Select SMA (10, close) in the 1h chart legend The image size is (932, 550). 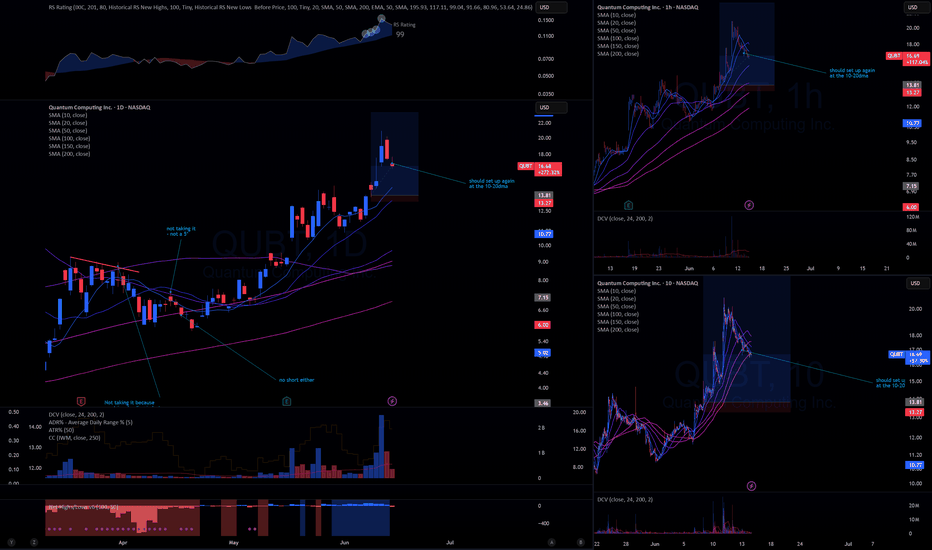click(616, 15)
